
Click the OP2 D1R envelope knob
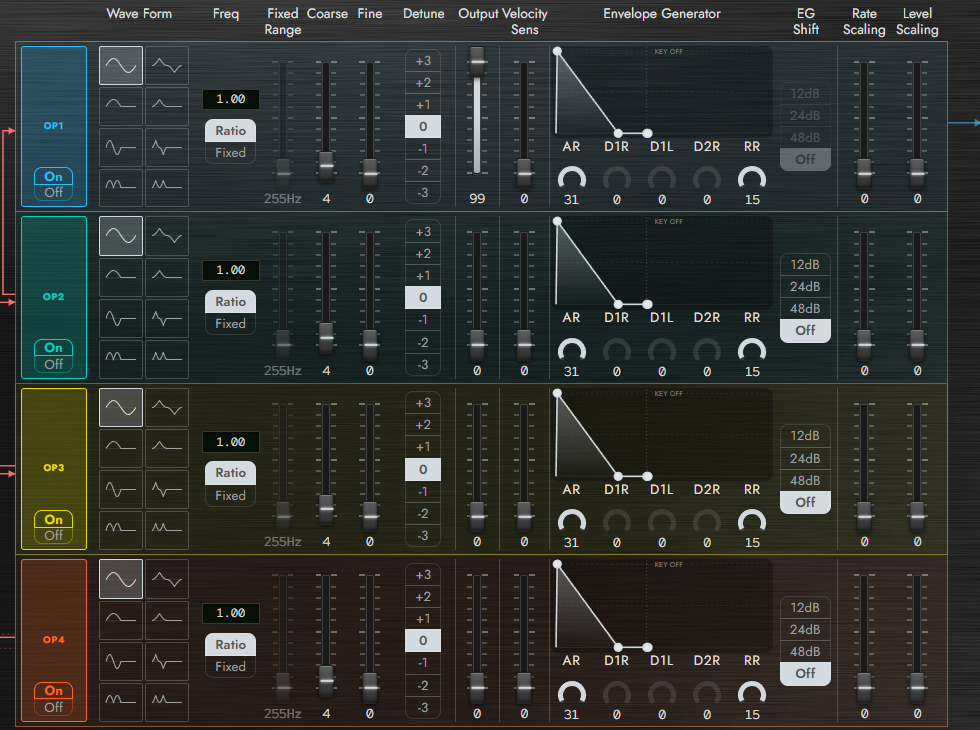point(617,351)
